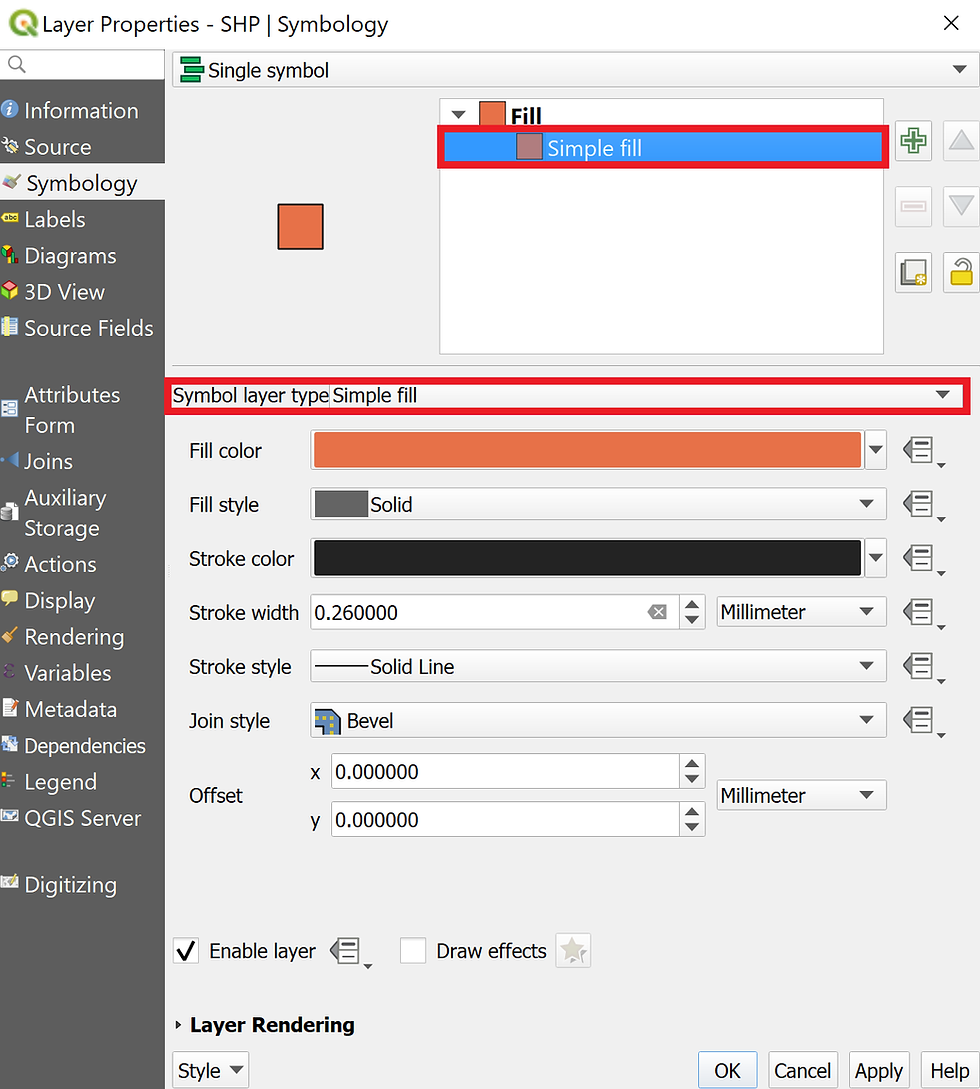Select the Fill root symbol row
Viewport: 980px width, 1089px height.
coord(663,115)
